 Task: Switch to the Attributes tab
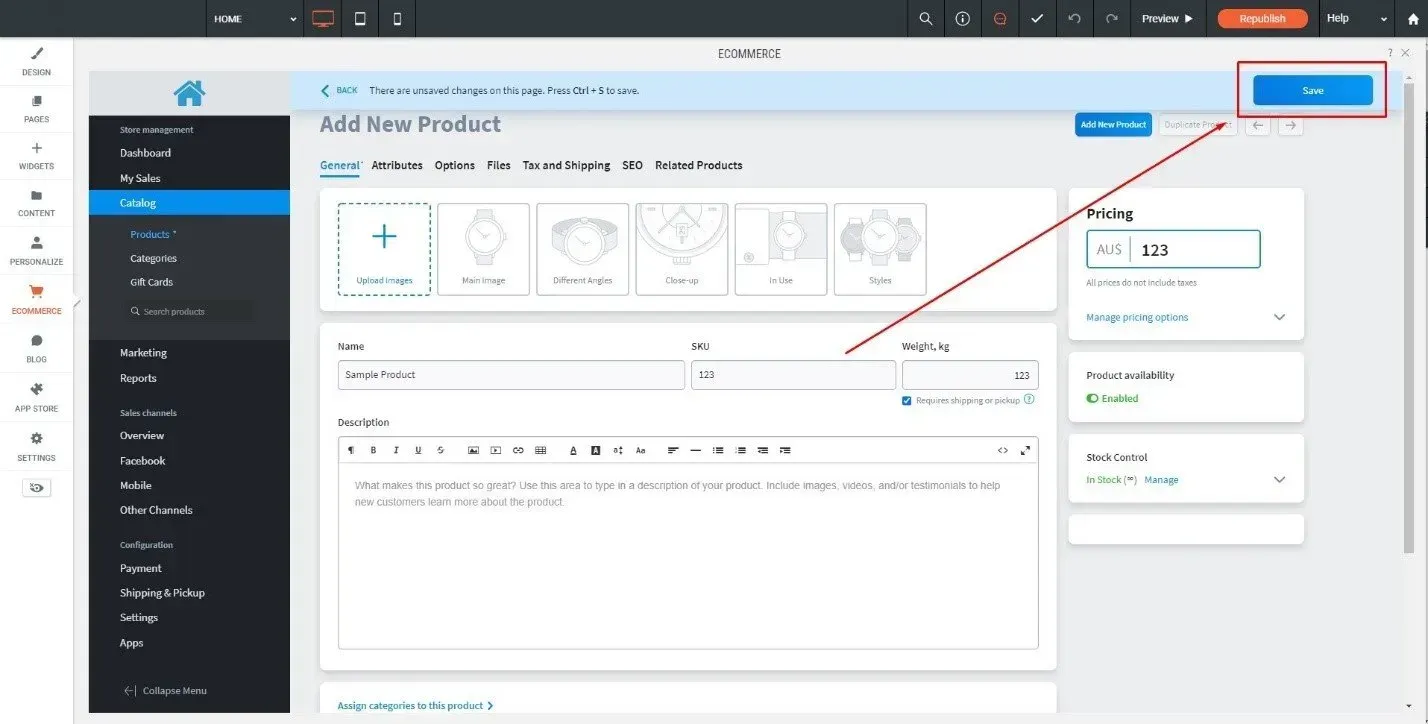point(397,165)
